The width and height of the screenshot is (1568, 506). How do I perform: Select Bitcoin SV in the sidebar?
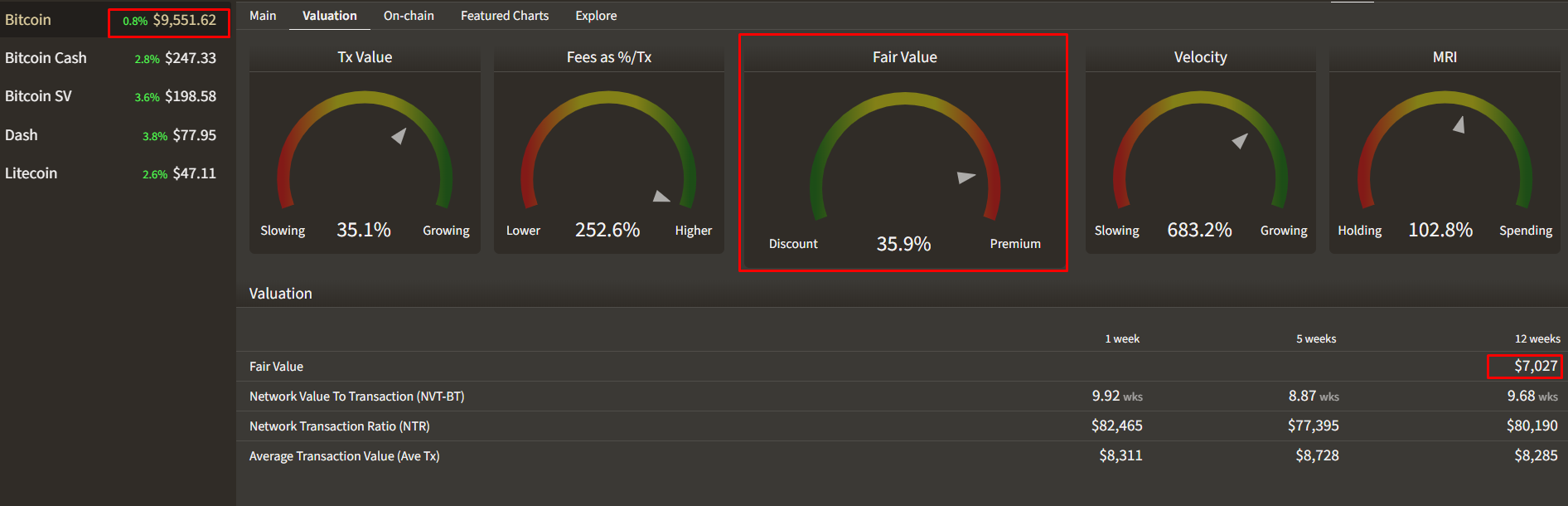110,96
